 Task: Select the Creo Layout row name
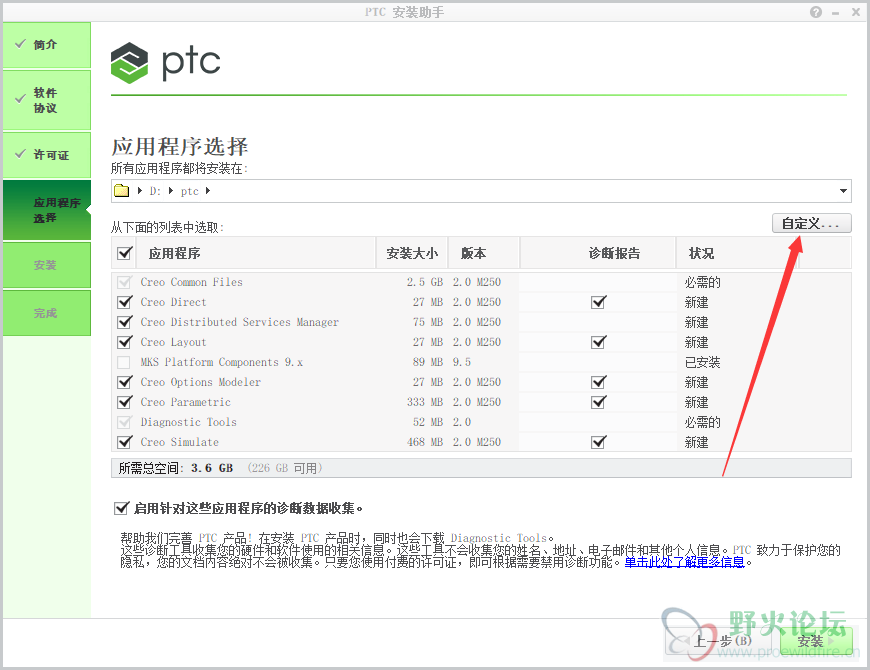pyautogui.click(x=173, y=342)
